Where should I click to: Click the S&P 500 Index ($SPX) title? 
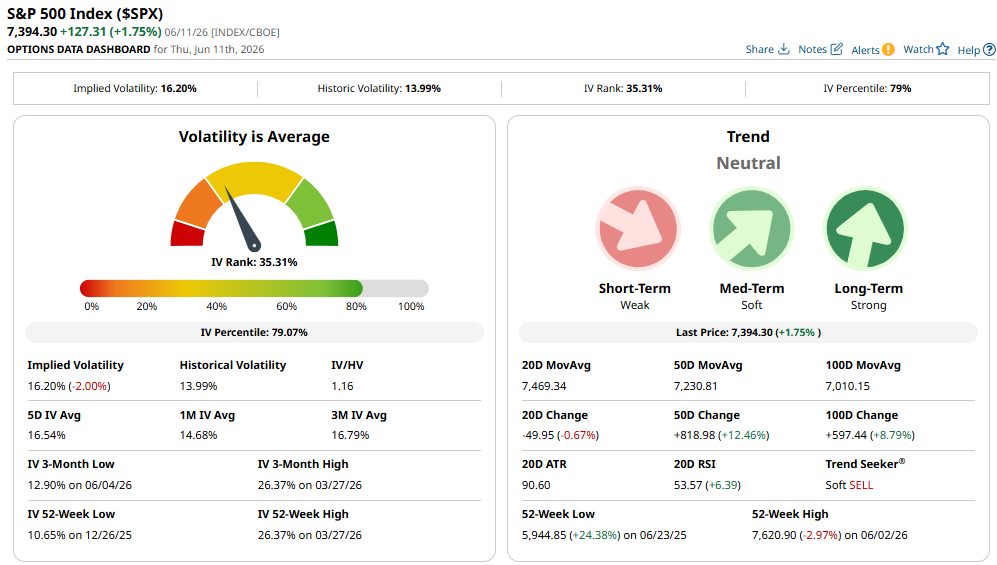[85, 13]
